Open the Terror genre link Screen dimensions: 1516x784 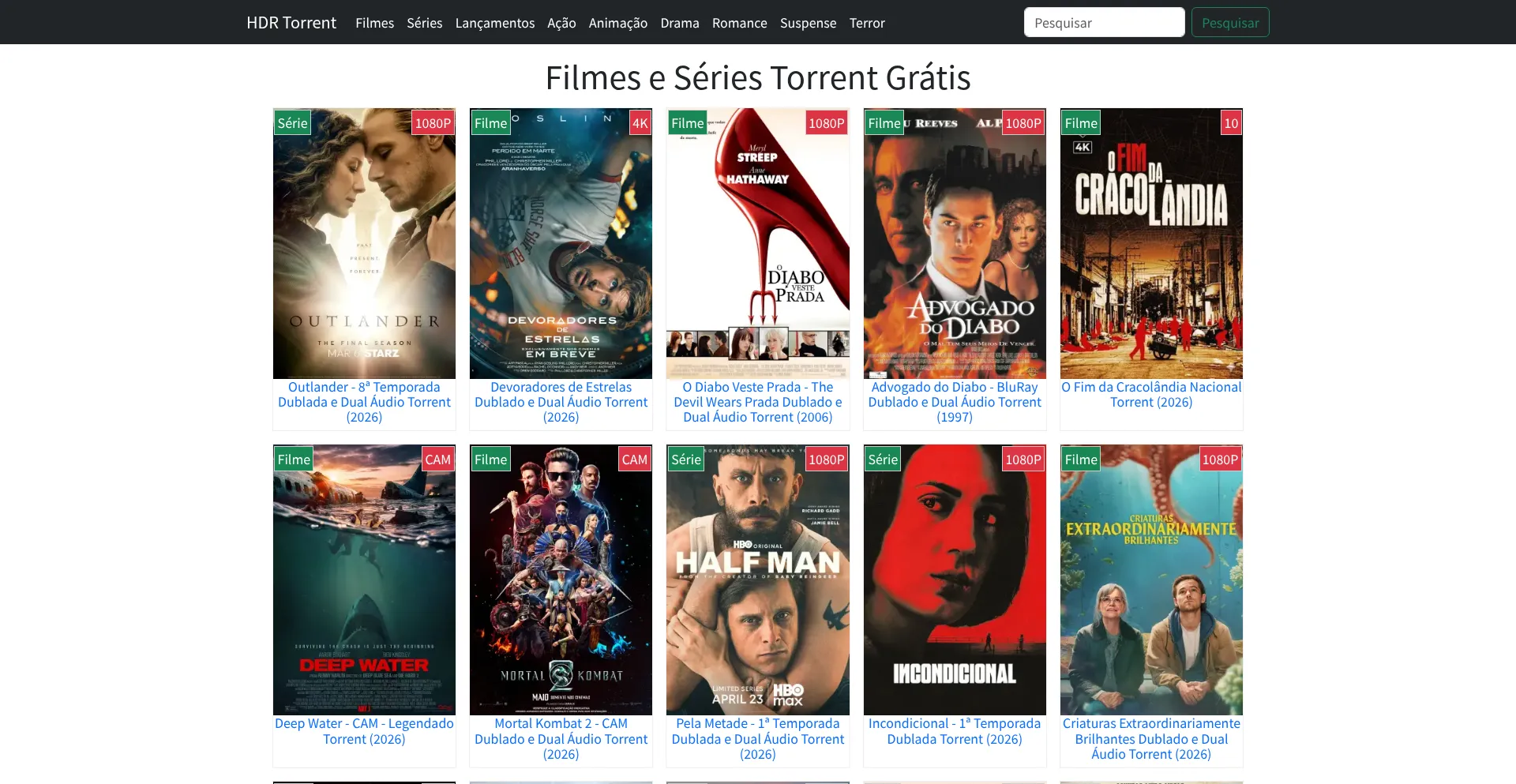[x=867, y=23]
